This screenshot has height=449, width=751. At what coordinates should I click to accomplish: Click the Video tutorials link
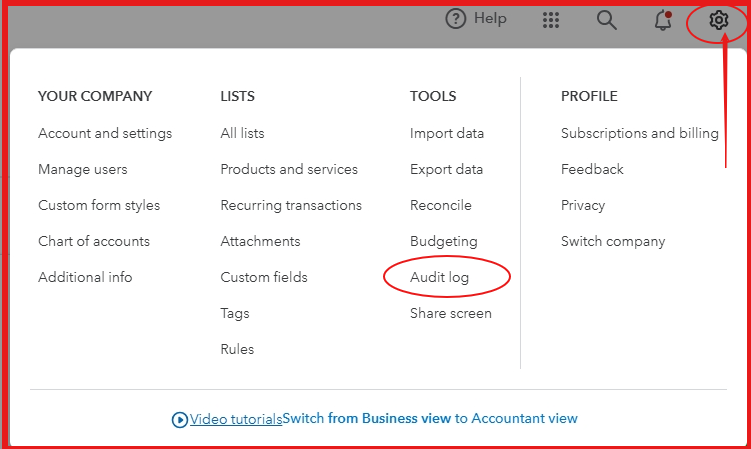pyautogui.click(x=236, y=419)
